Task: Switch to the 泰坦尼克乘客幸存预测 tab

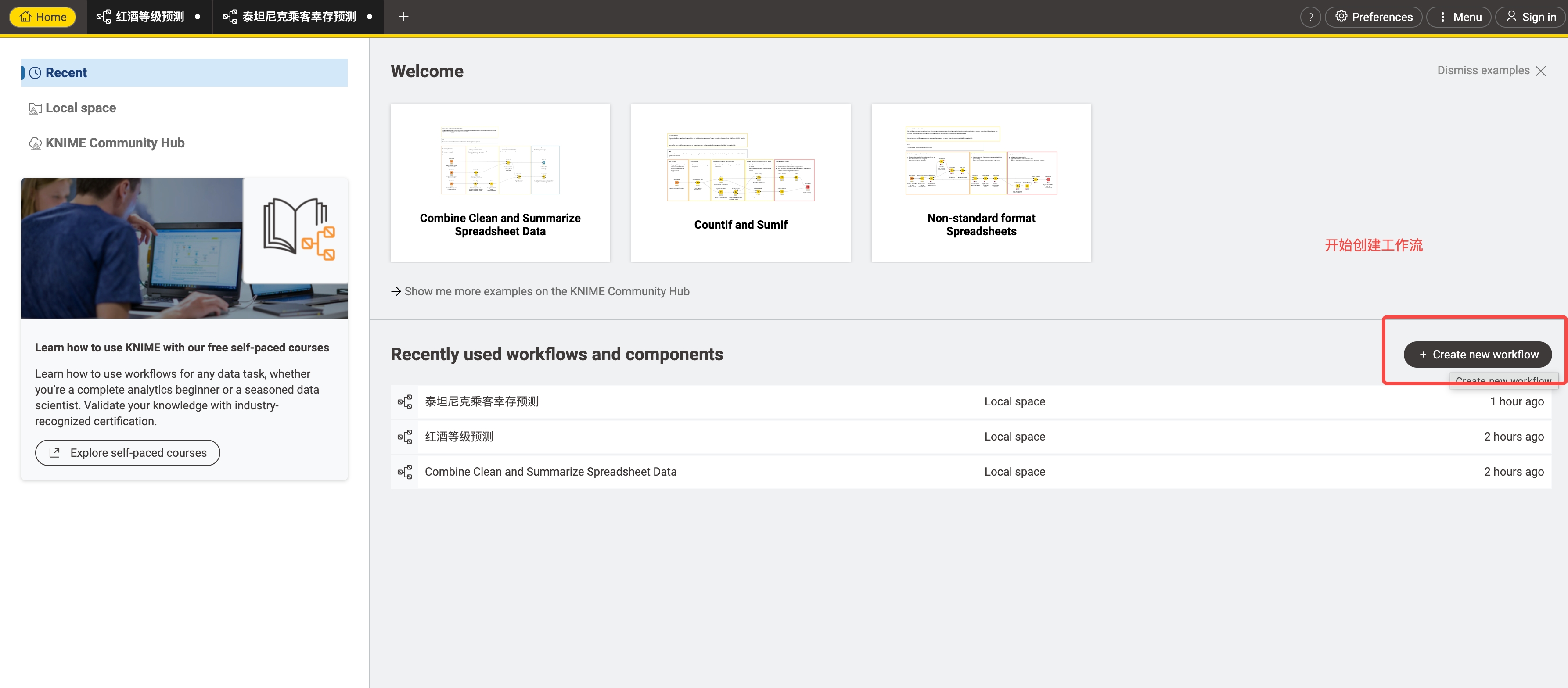Action: pyautogui.click(x=298, y=17)
